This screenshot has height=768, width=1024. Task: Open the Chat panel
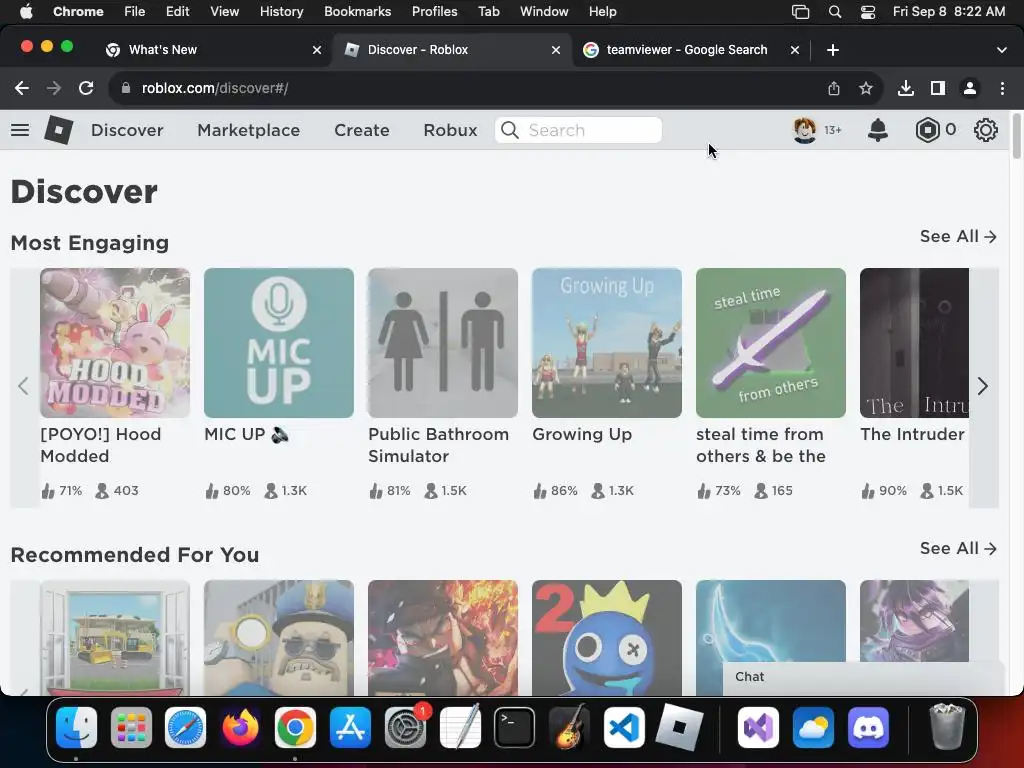coord(862,677)
